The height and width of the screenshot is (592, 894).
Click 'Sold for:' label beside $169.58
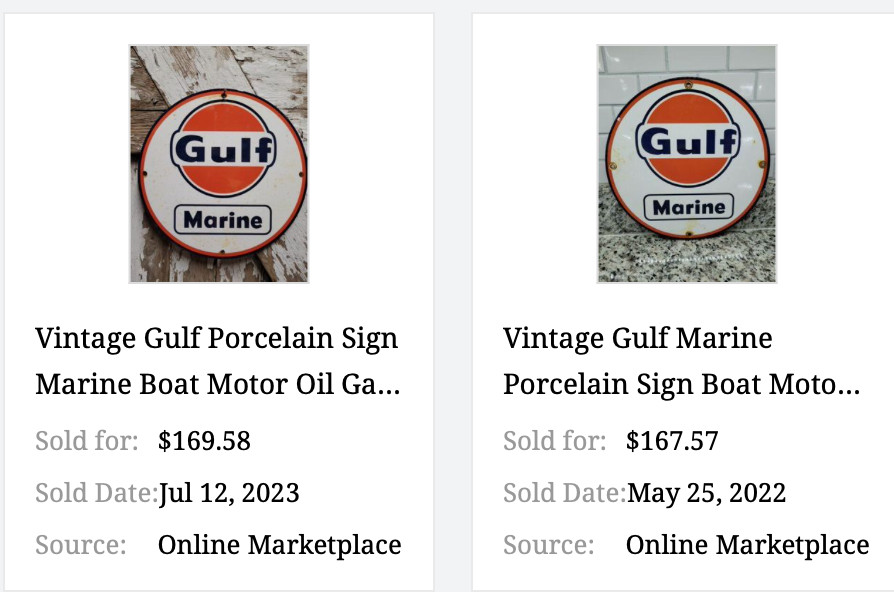coord(87,441)
